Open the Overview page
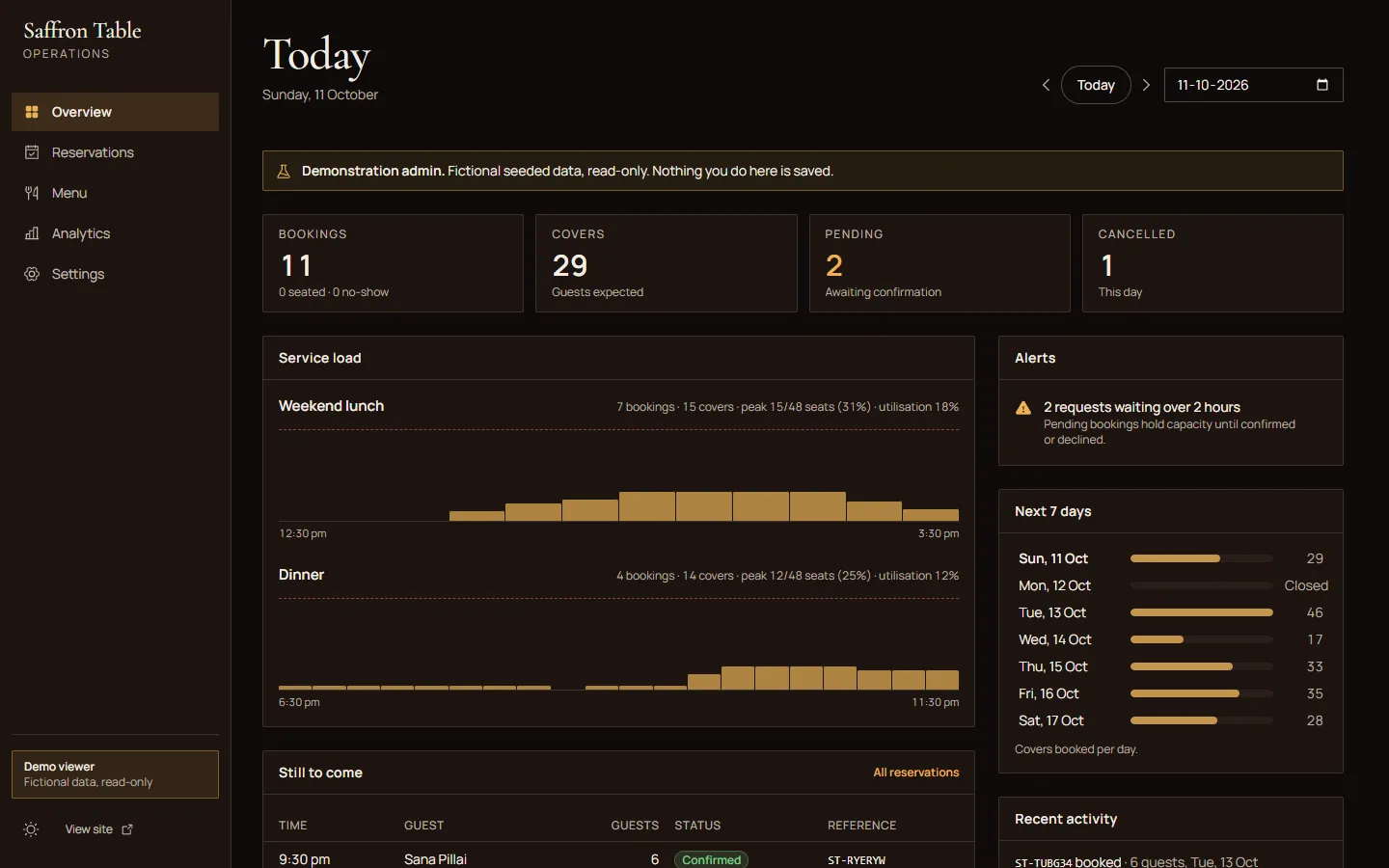Viewport: 1389px width, 868px height. point(115,112)
